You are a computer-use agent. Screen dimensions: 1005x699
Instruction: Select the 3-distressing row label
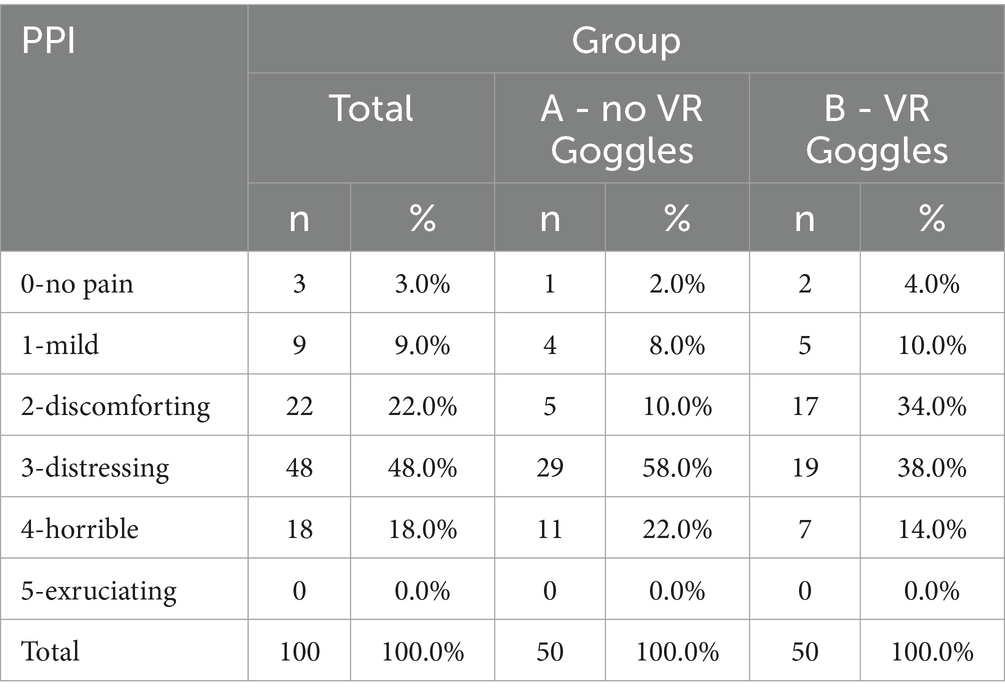95,467
